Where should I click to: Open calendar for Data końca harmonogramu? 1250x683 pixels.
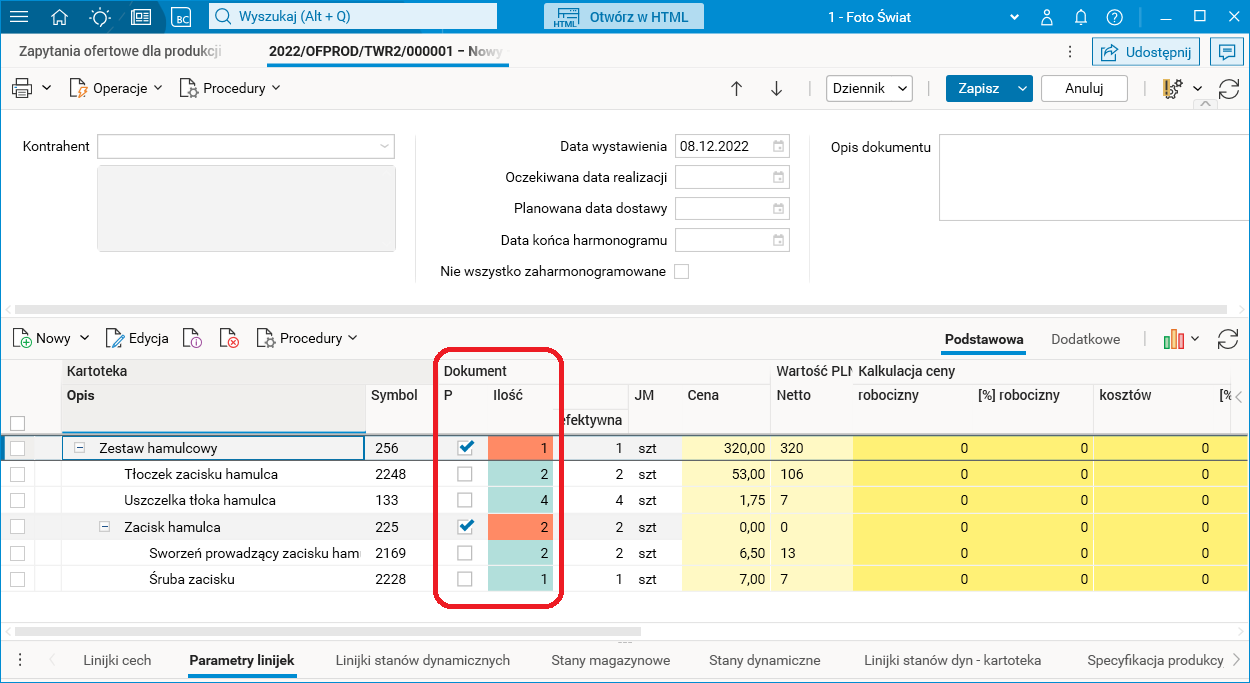pos(778,240)
